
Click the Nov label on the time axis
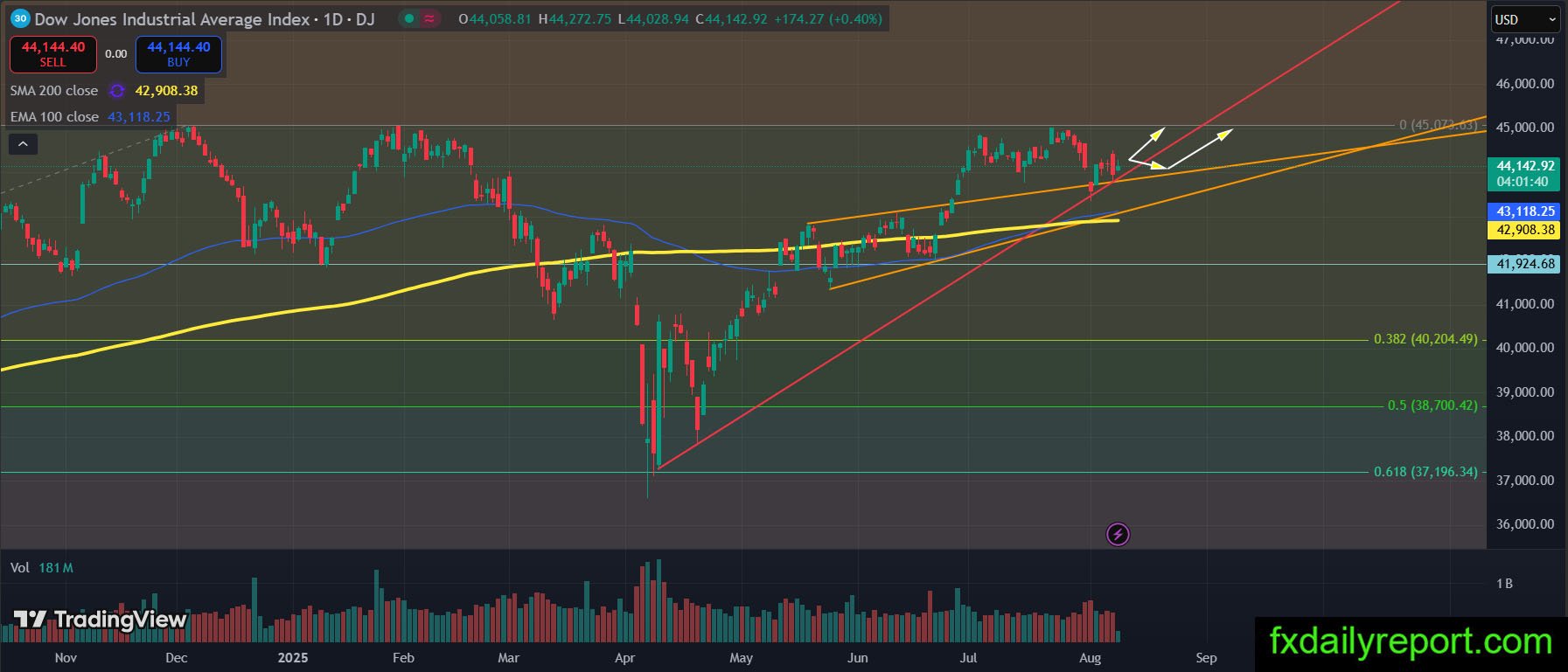coord(66,658)
